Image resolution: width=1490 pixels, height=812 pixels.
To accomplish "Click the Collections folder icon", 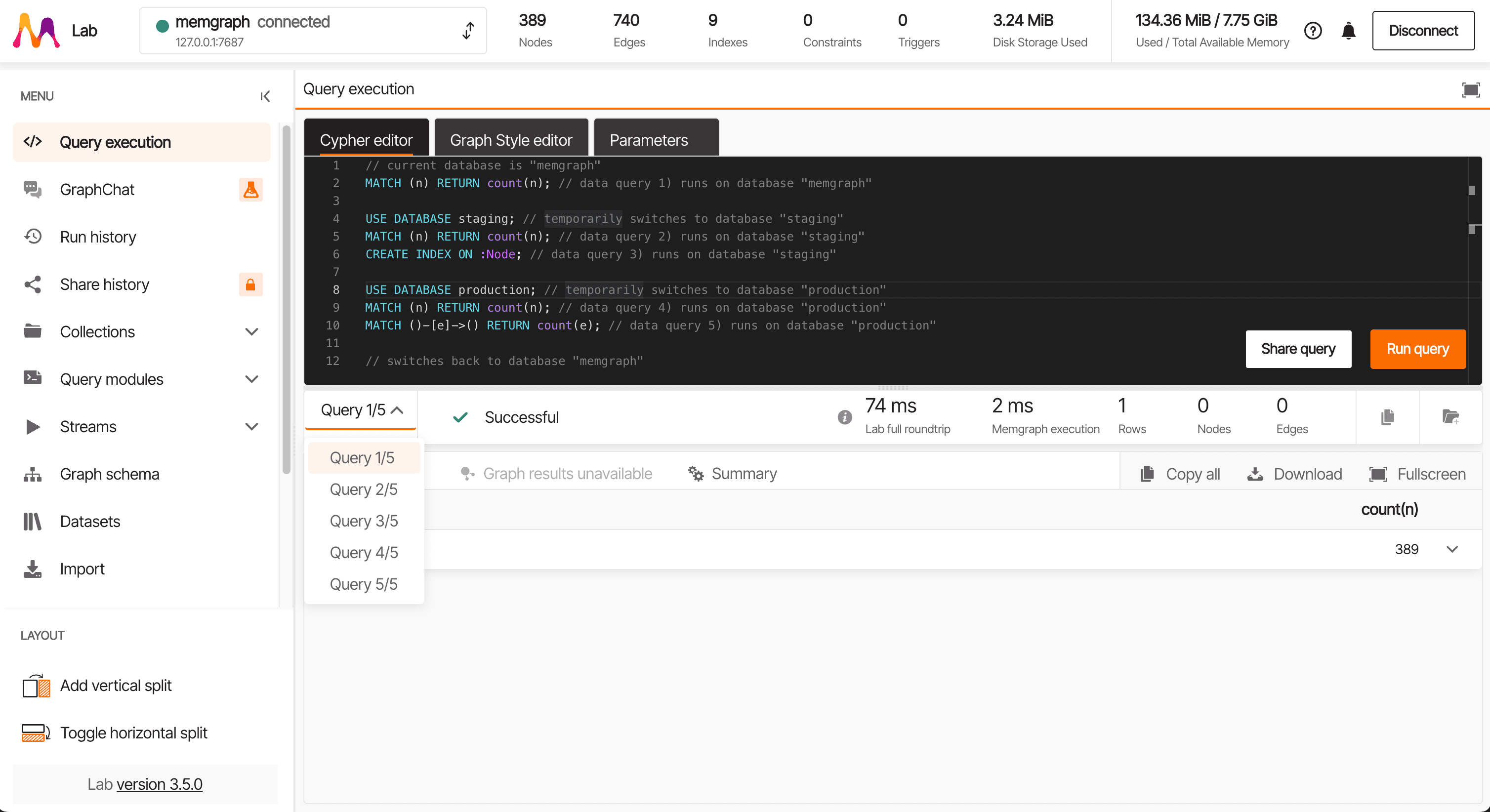I will [x=33, y=331].
